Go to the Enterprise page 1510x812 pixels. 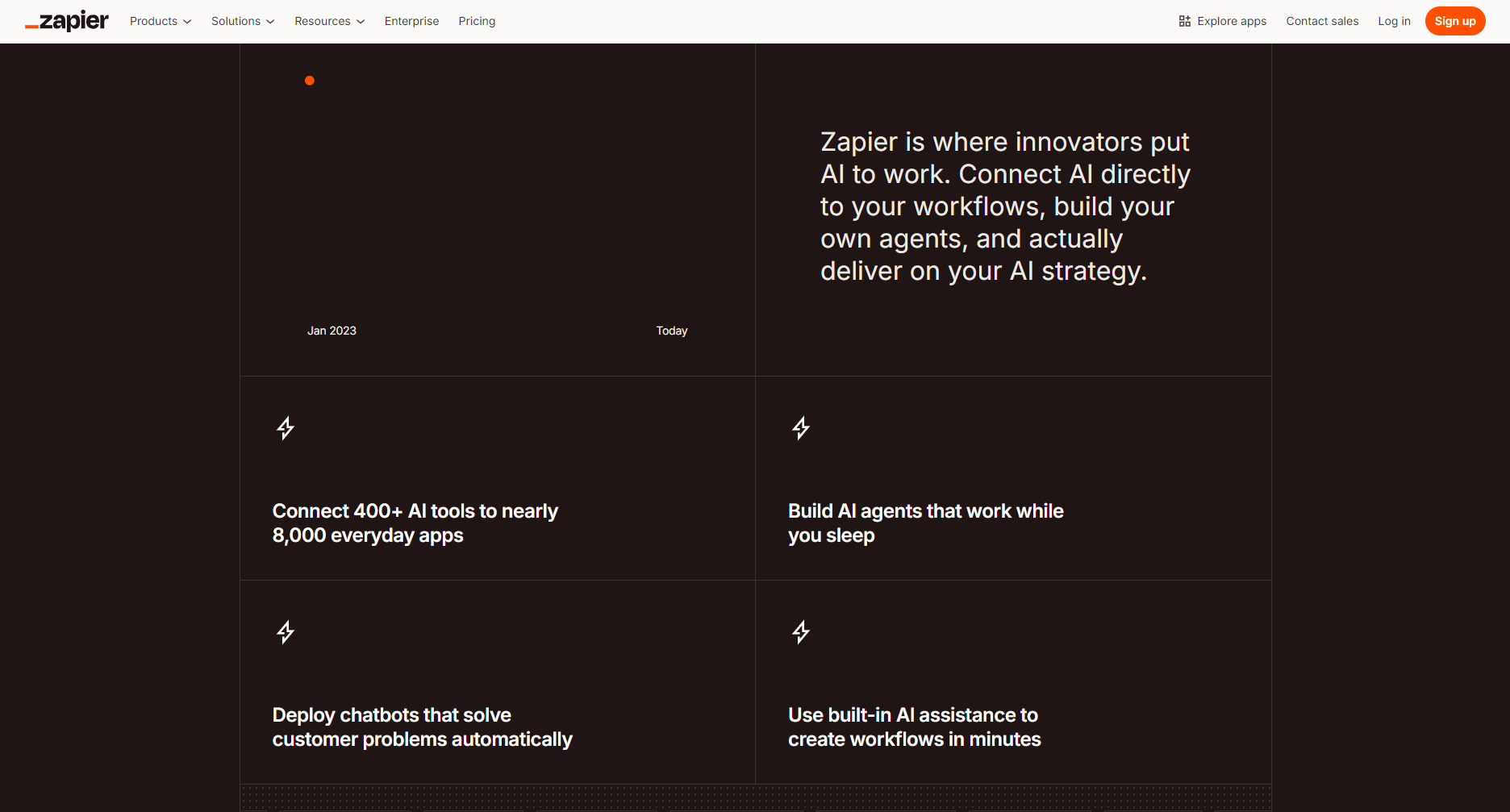pos(411,21)
